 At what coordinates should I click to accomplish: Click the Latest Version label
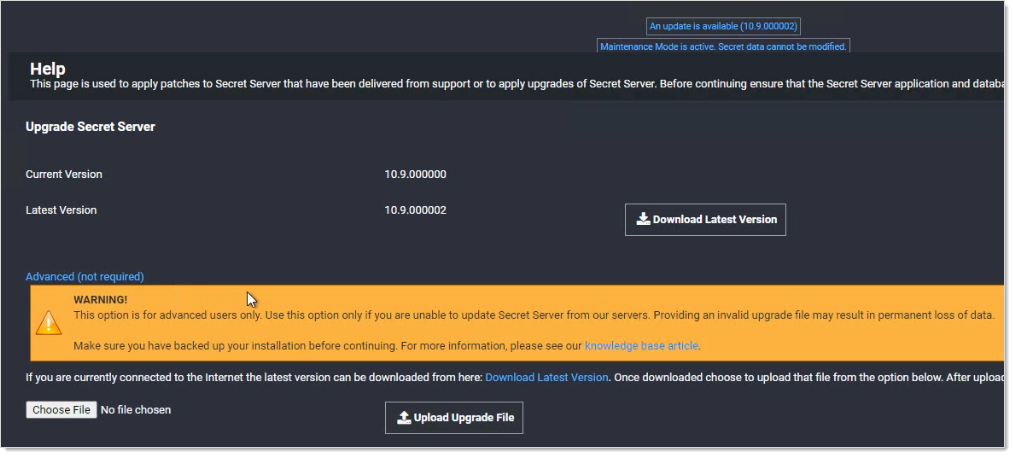[61, 210]
